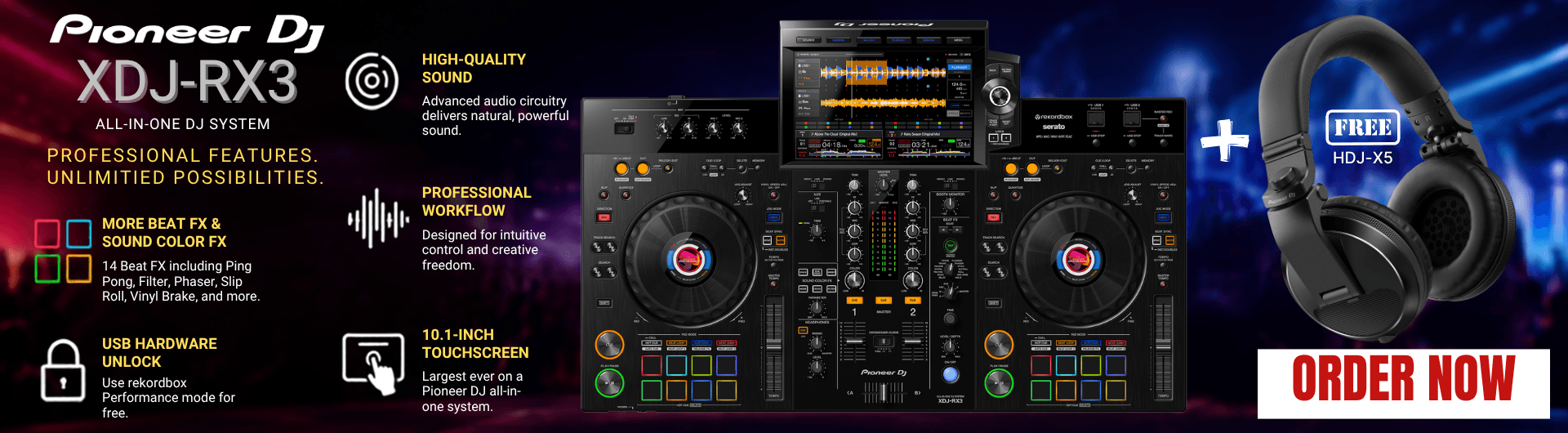The width and height of the screenshot is (1568, 433).
Task: Click the '14 Beat FX including Ping Pong' description
Action: [180, 281]
